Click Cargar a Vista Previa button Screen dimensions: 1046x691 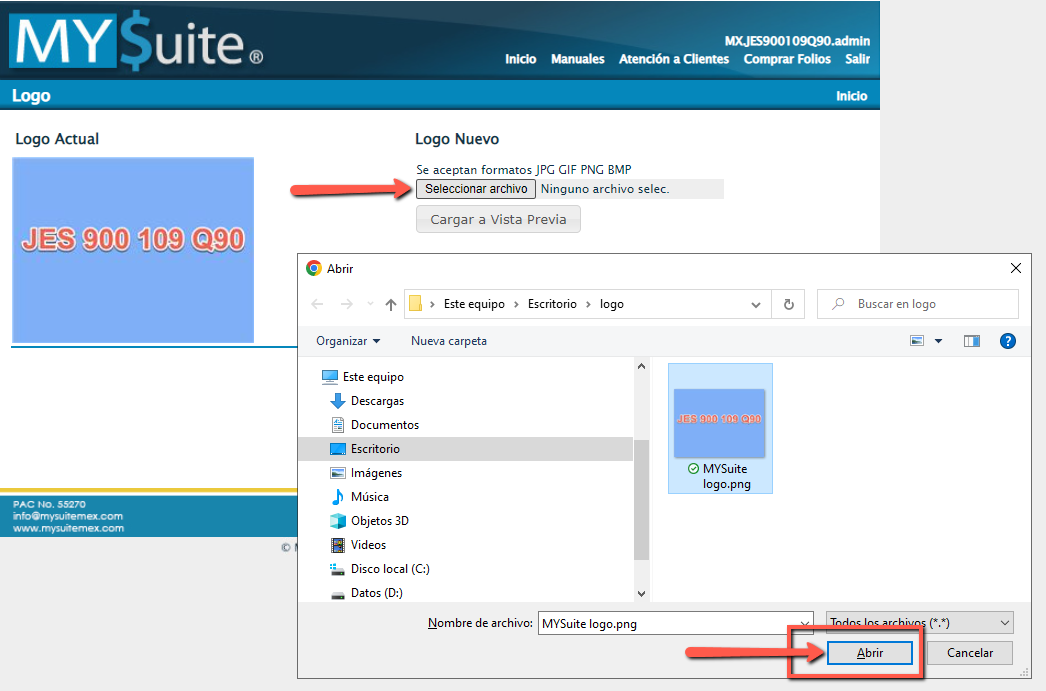(x=498, y=219)
